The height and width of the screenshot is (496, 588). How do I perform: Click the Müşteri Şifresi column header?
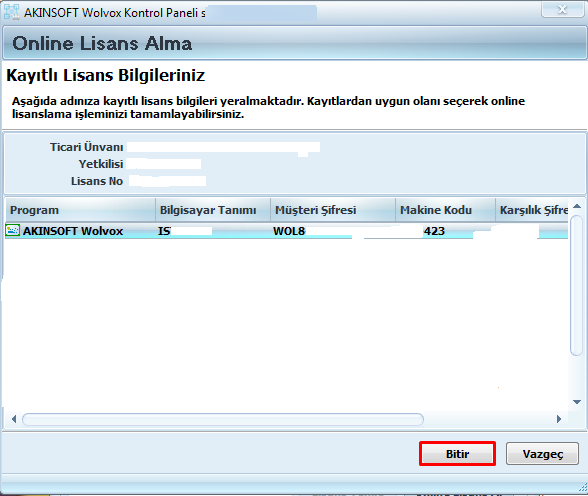point(333,210)
